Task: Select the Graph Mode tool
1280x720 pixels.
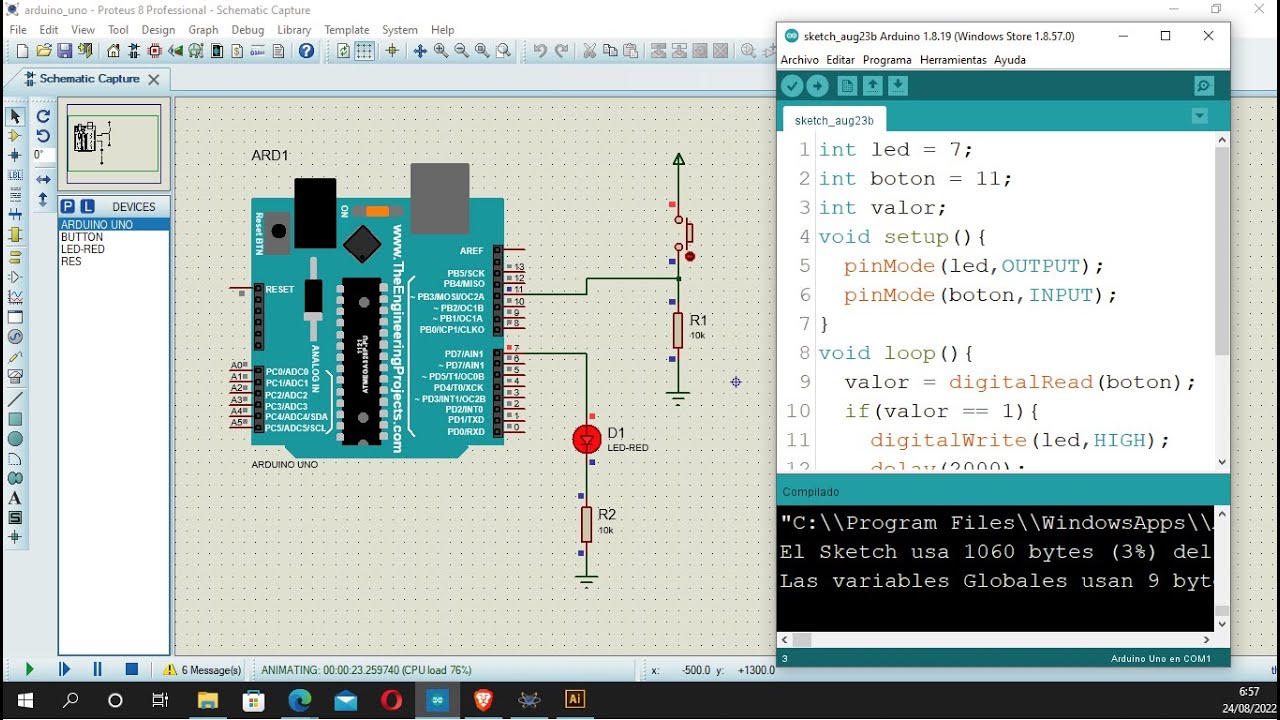Action: pos(15,297)
